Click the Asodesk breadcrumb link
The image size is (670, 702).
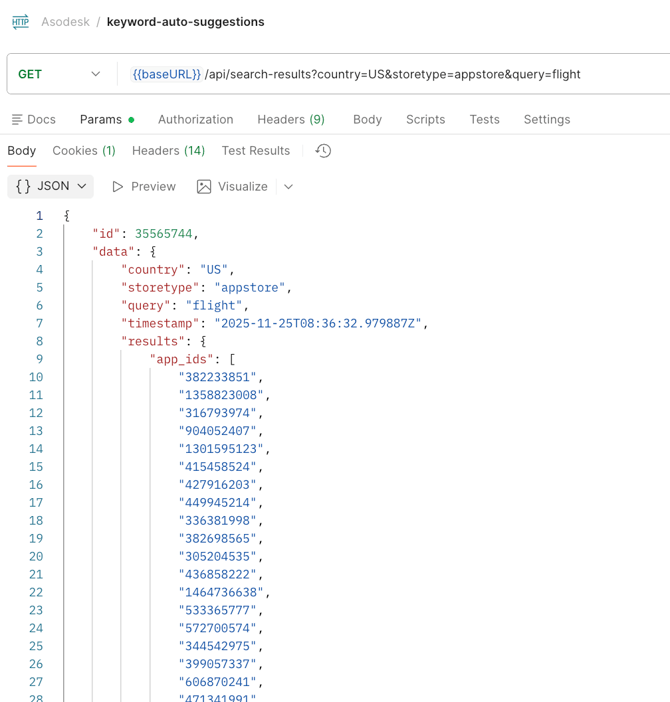click(x=65, y=22)
